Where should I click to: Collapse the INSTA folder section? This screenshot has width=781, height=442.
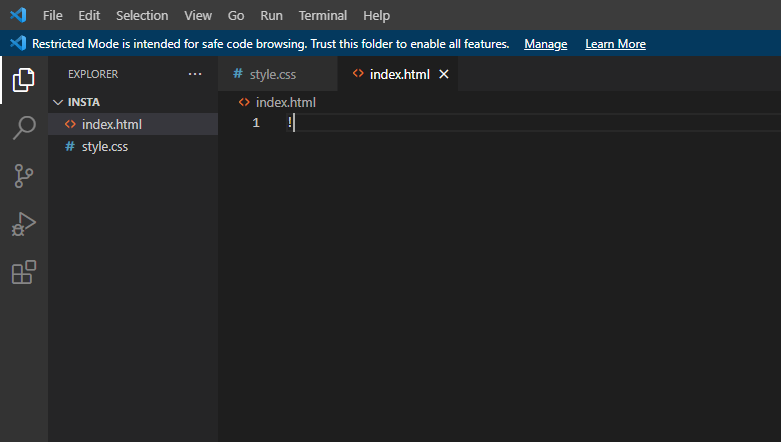(58, 102)
